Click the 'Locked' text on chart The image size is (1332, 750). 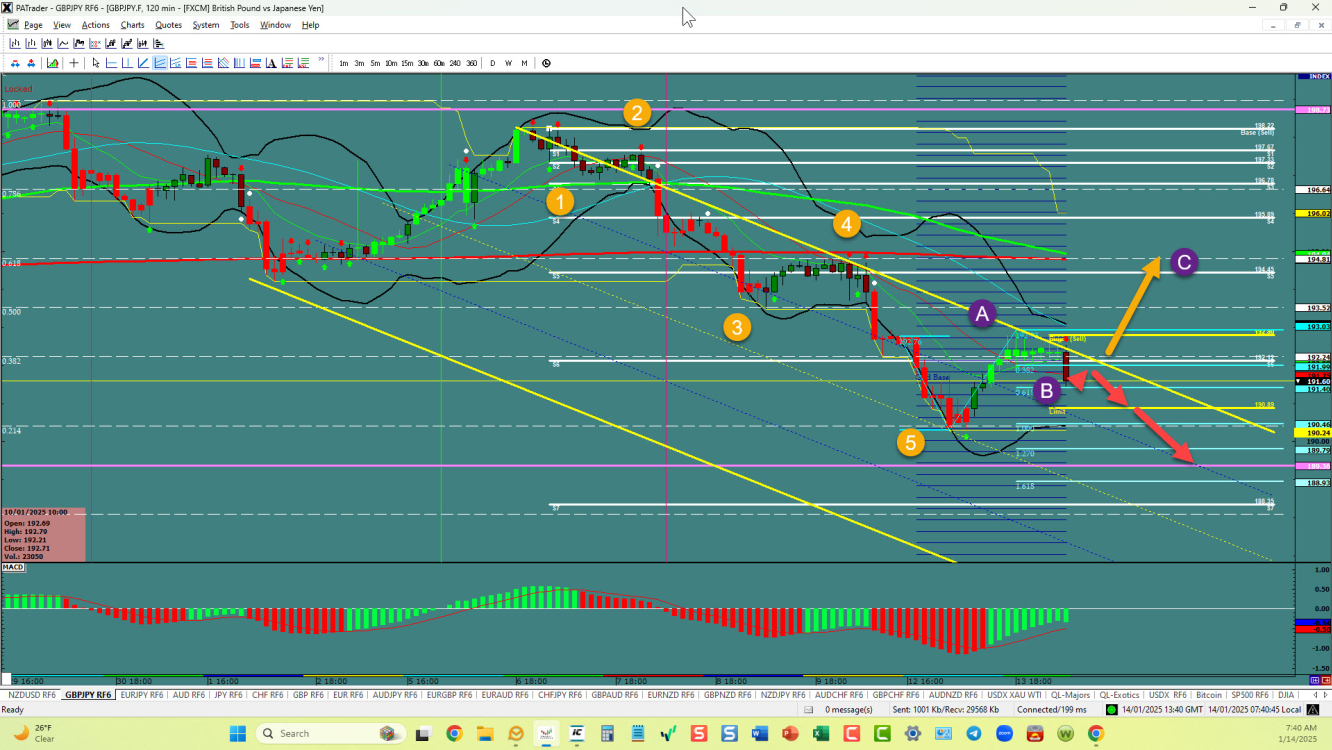[18, 89]
